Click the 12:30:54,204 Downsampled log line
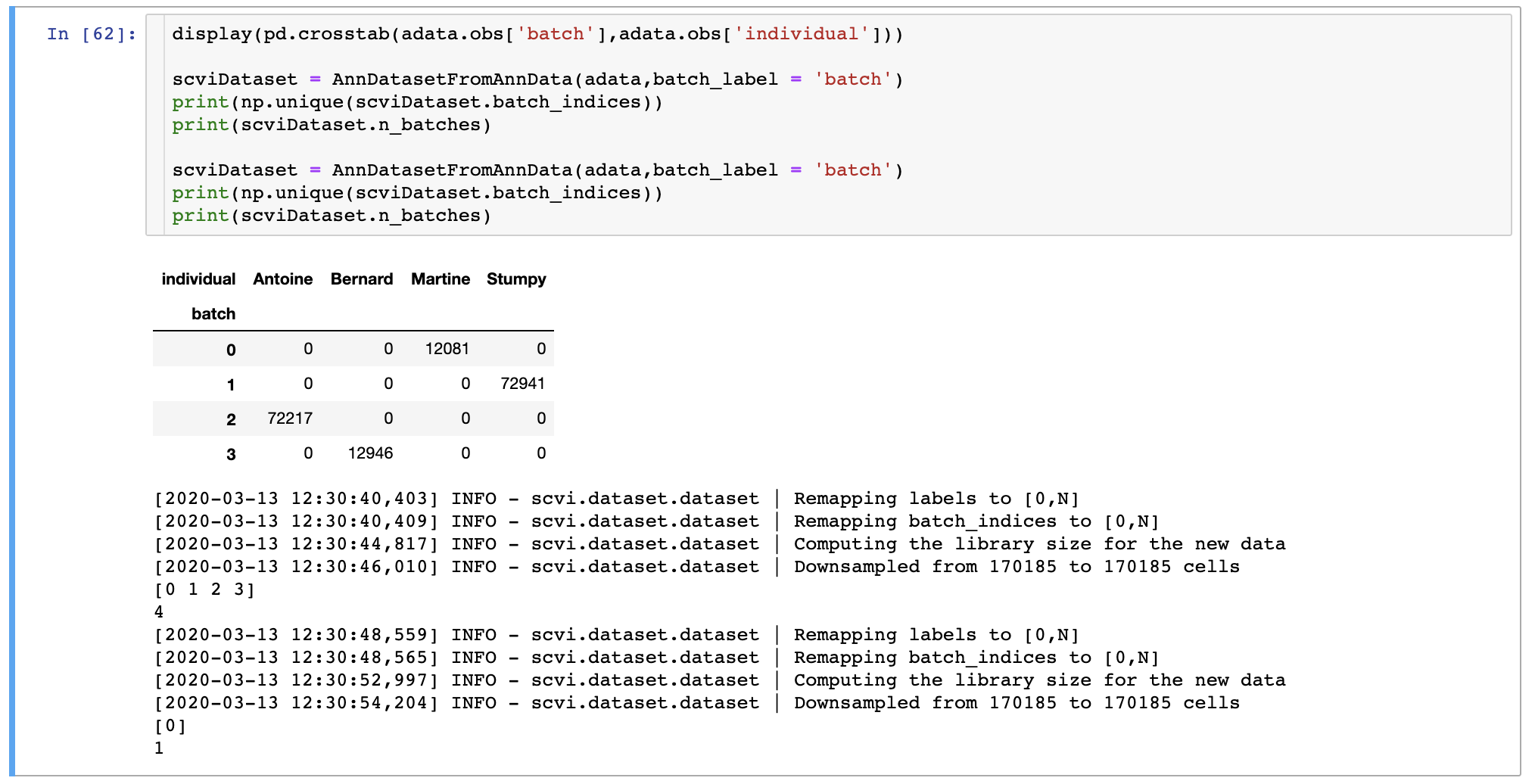 [x=697, y=703]
